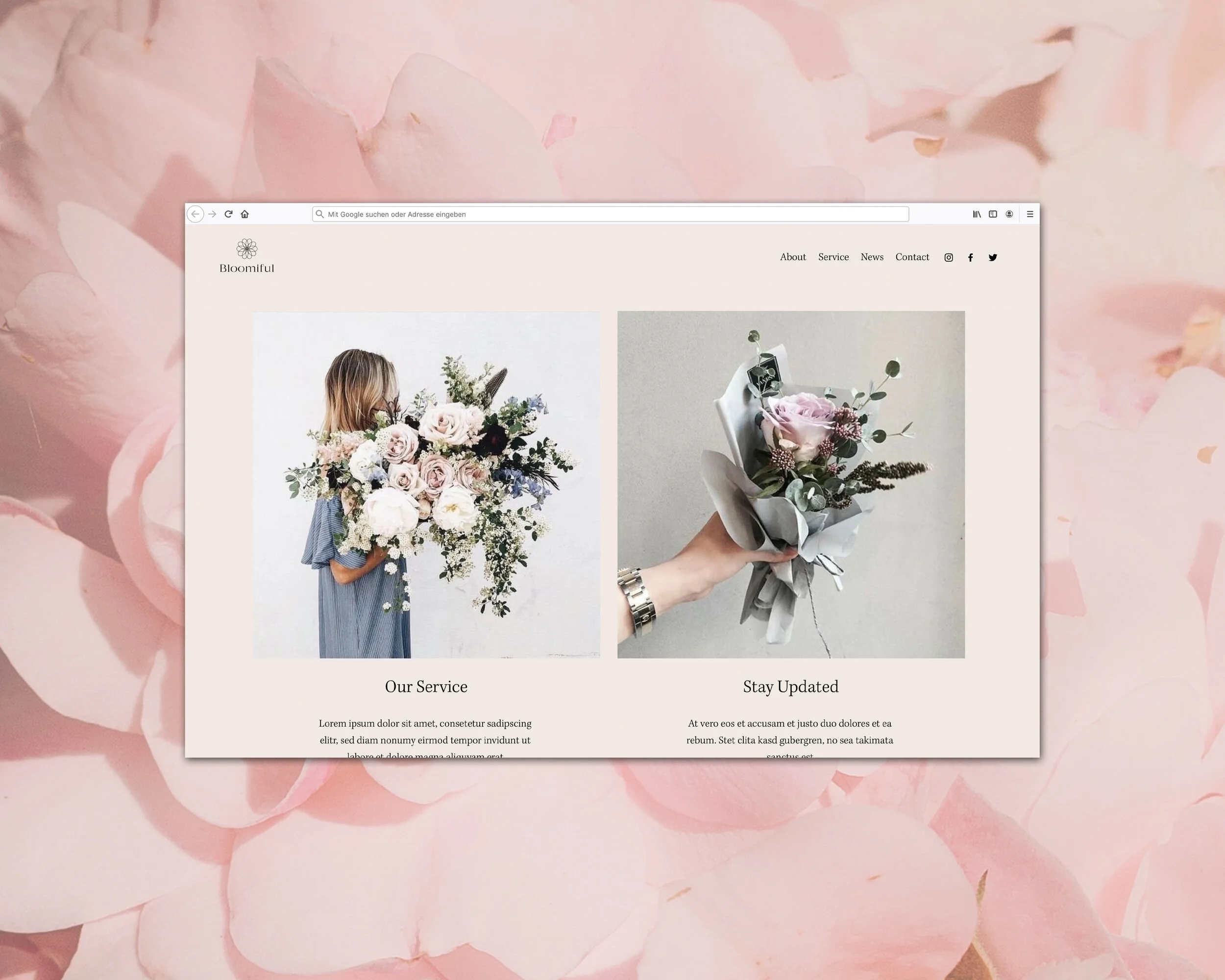Click the Bloomiful flower logo
This screenshot has width=1225, height=980.
(x=246, y=249)
